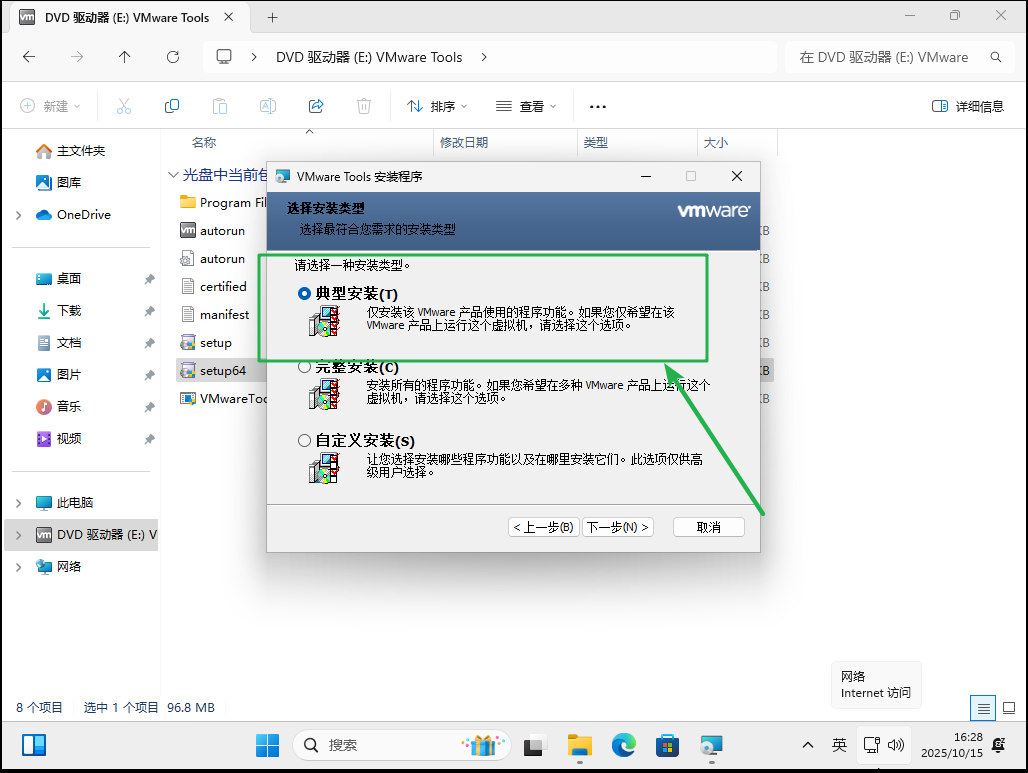
Task: Open the Windows Start menu
Action: [x=267, y=745]
